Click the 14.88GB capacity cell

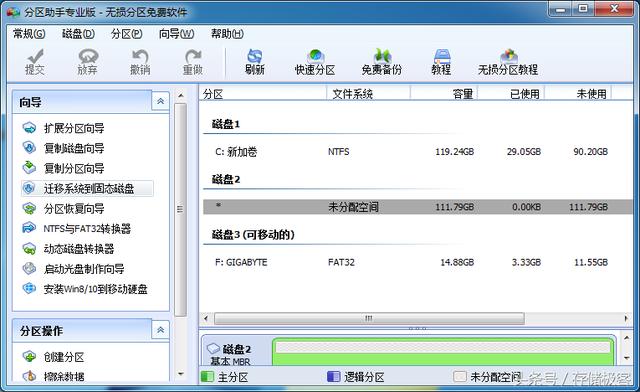[457, 262]
